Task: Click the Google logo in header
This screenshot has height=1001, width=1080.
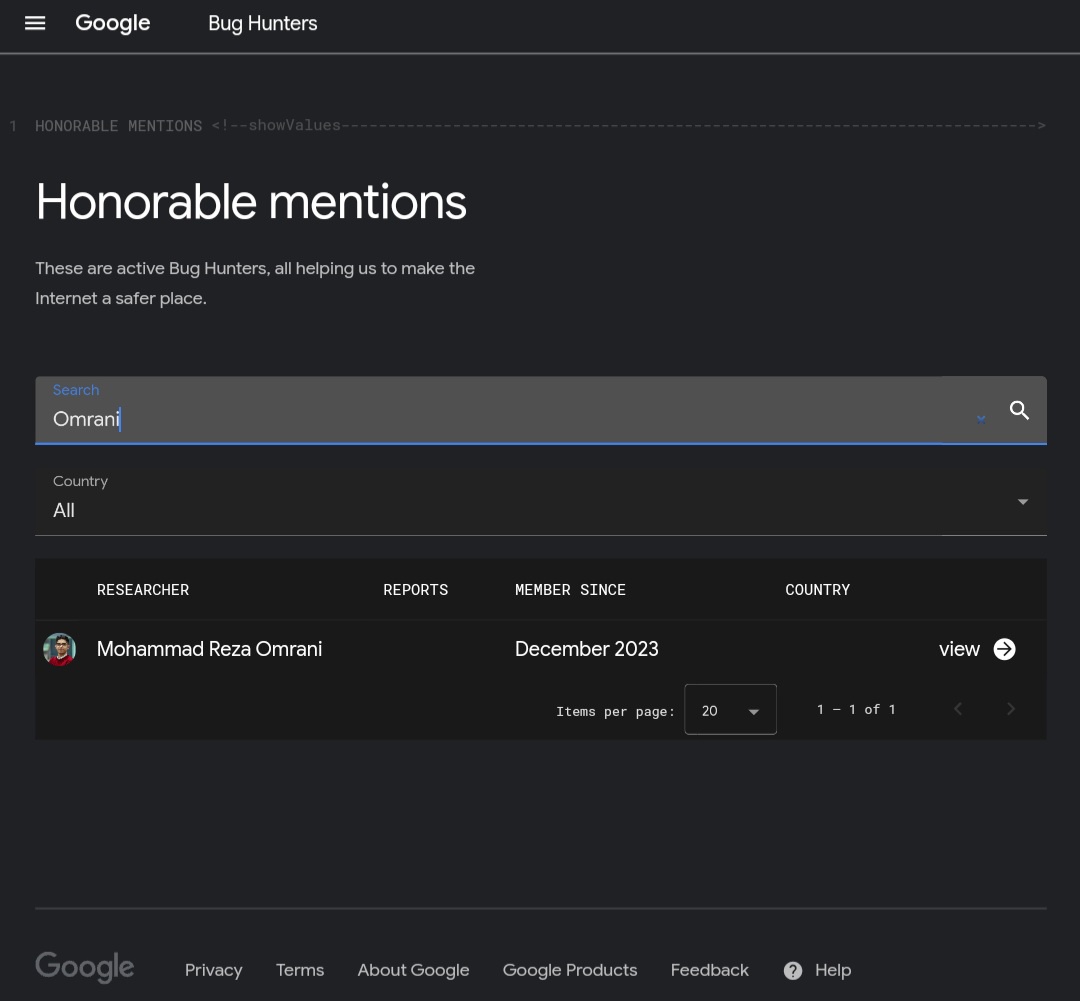Action: point(112,23)
